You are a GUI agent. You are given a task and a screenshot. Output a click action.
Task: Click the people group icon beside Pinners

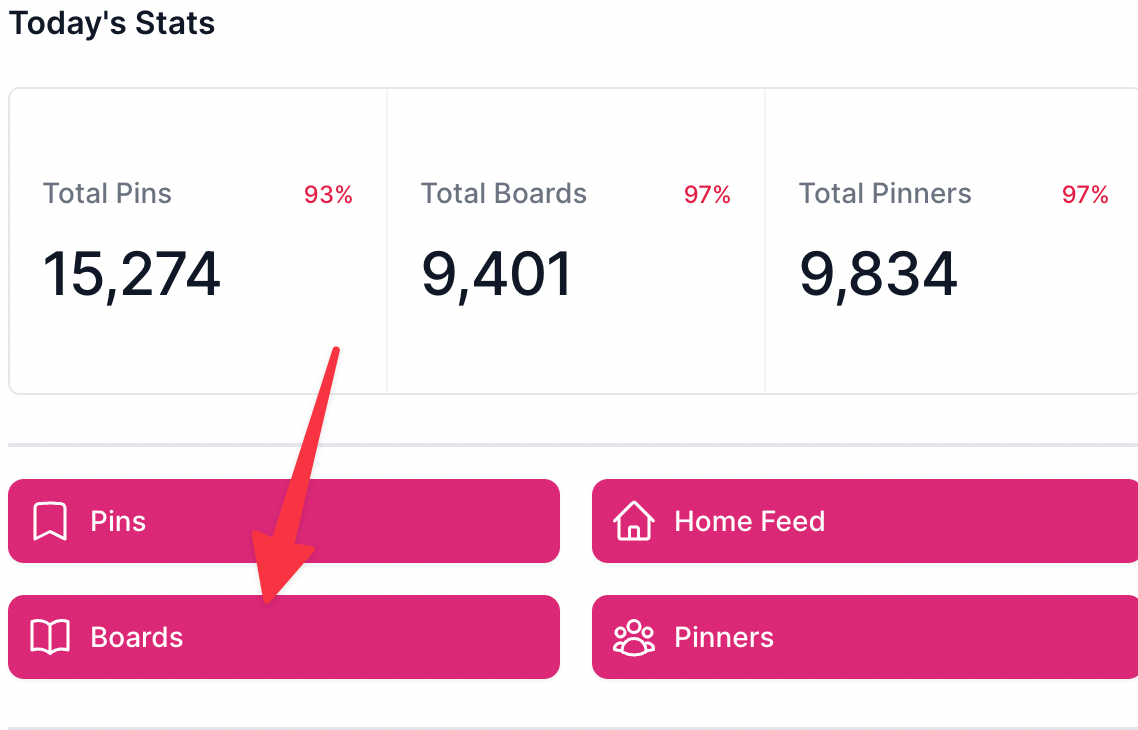(634, 637)
